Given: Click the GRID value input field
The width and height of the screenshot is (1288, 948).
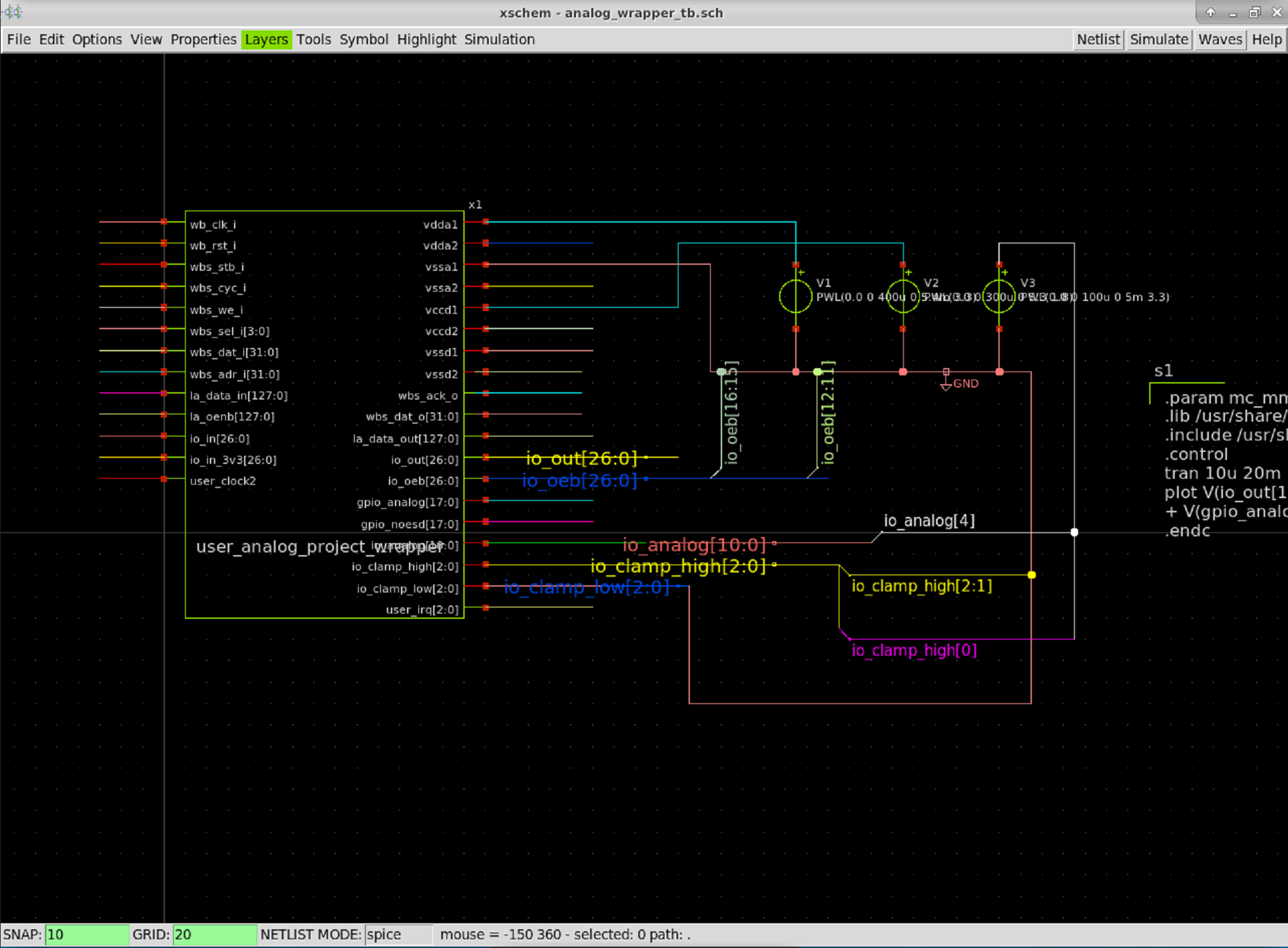Looking at the screenshot, I should tap(214, 934).
